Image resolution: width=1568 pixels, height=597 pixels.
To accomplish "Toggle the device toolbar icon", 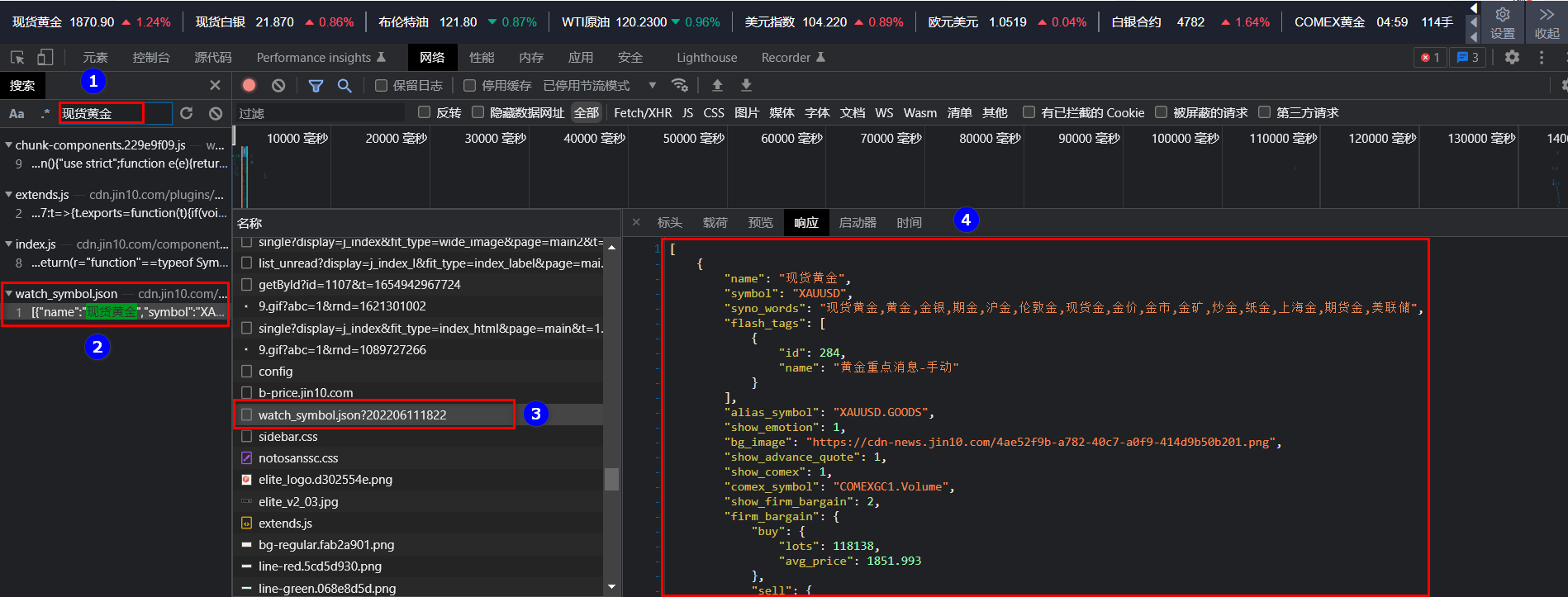I will click(x=45, y=57).
